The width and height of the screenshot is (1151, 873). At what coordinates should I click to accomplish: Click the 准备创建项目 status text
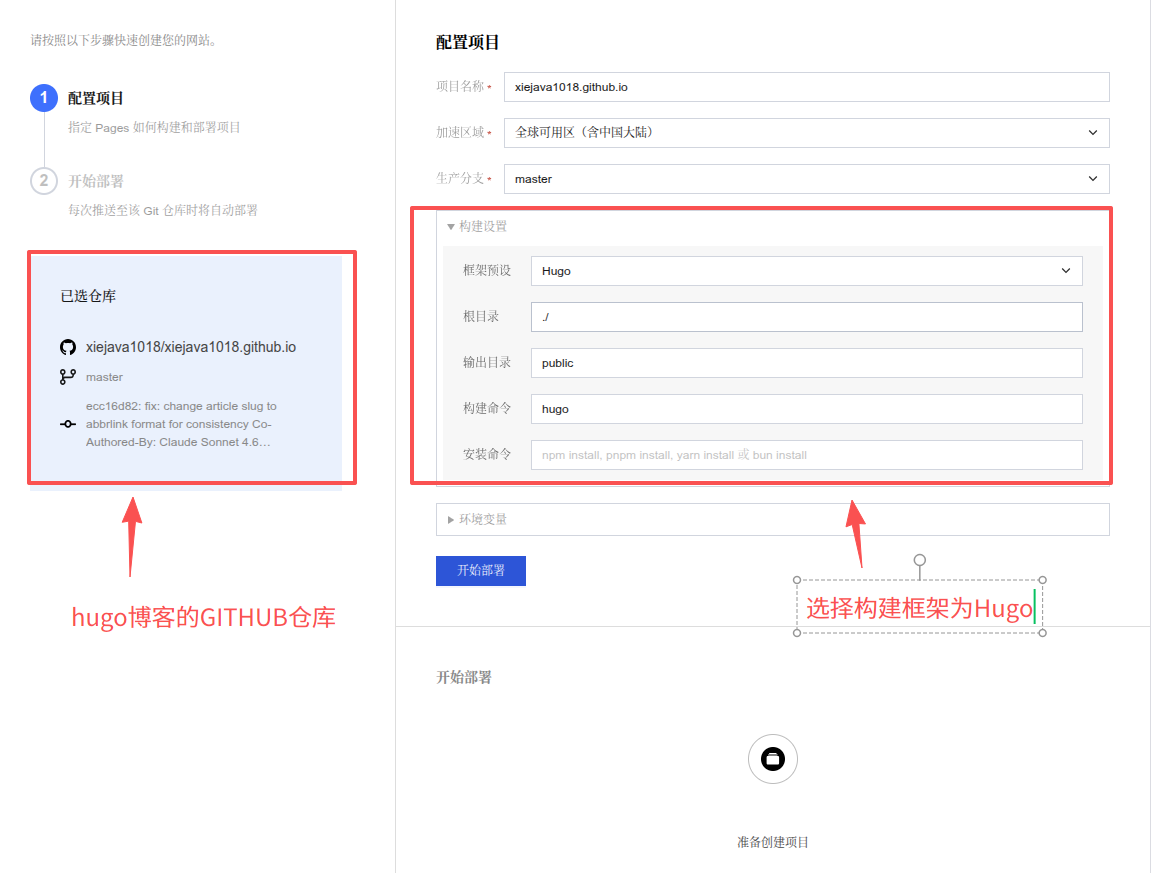(x=772, y=842)
